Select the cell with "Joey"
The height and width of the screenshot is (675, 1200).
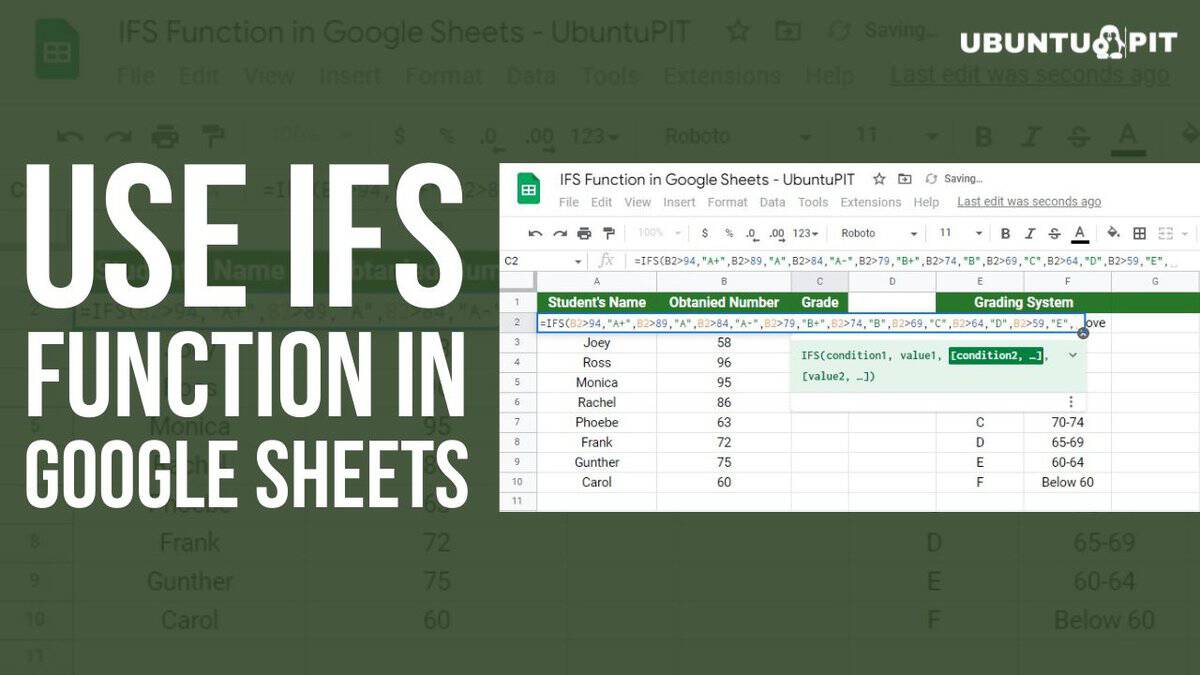(x=597, y=342)
